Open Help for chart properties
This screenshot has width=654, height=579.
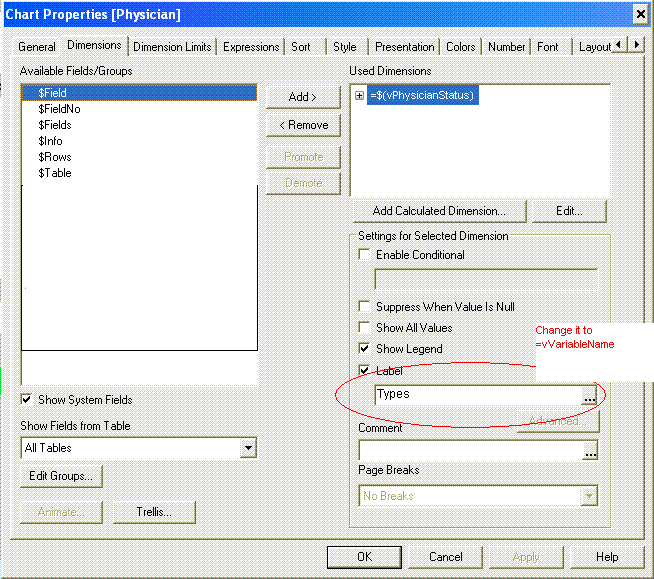pos(607,557)
